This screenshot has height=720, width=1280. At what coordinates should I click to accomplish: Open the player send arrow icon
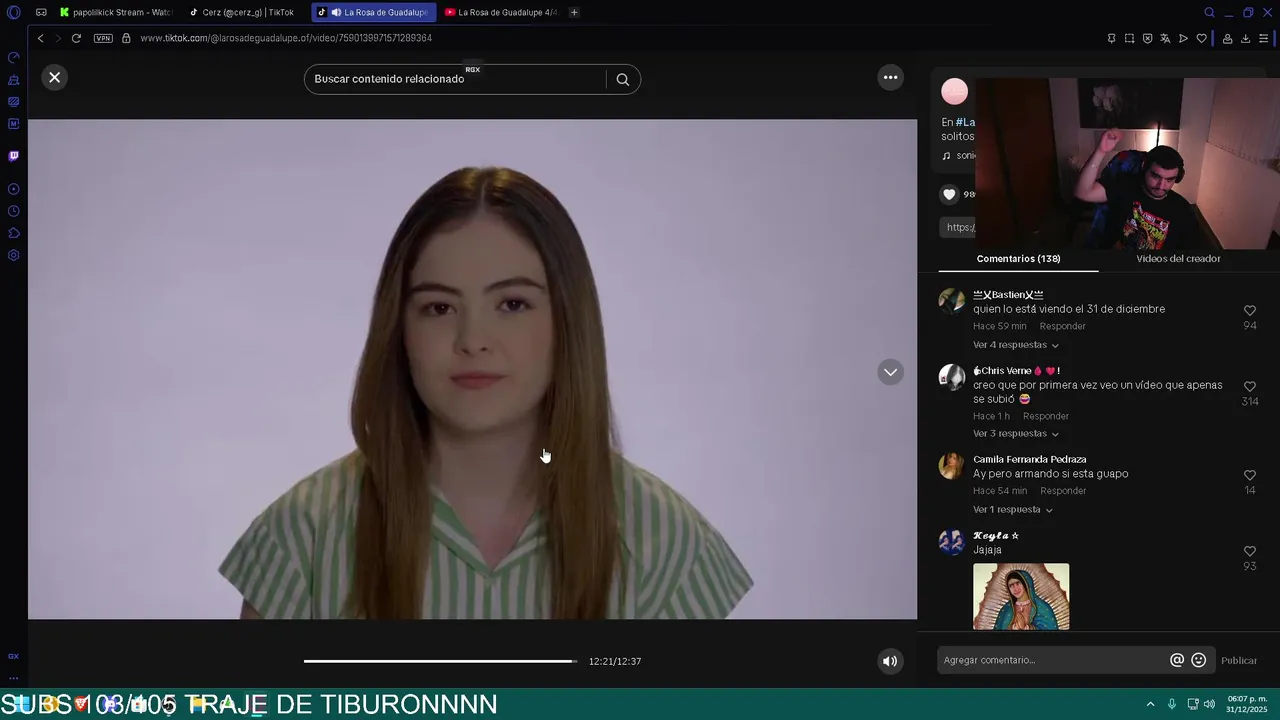(x=1183, y=38)
